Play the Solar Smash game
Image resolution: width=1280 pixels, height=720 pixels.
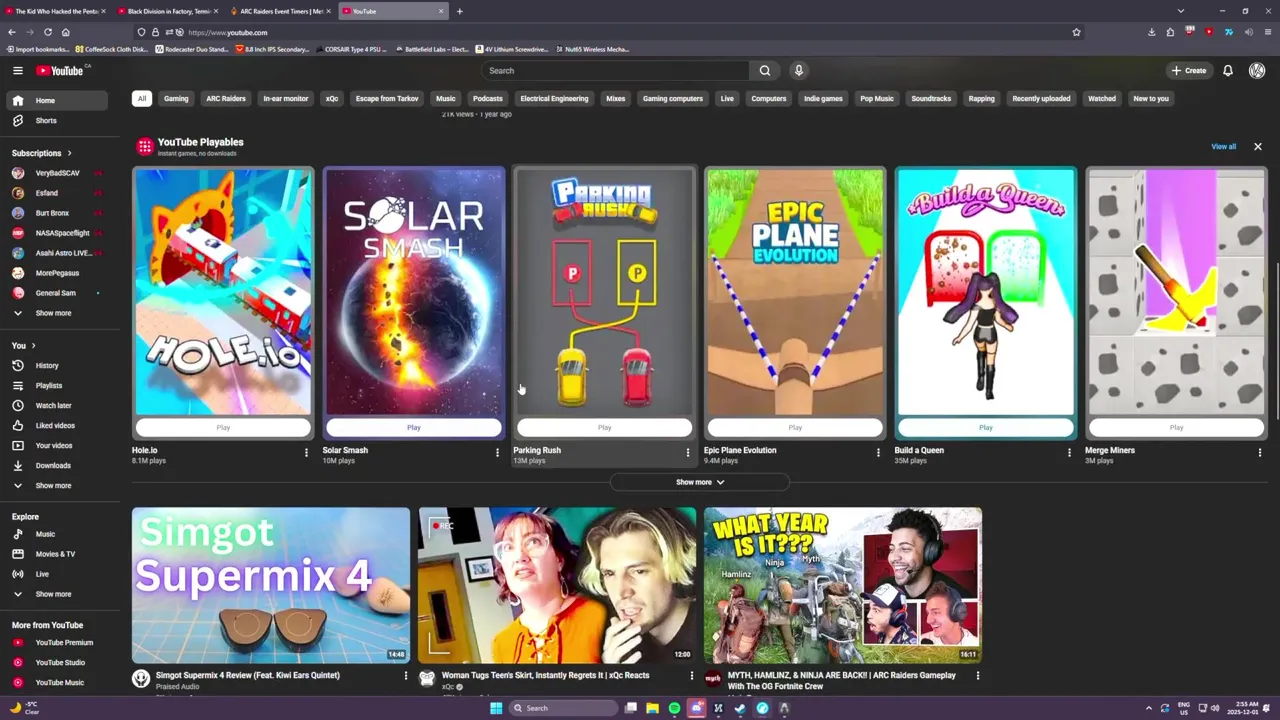[414, 428]
